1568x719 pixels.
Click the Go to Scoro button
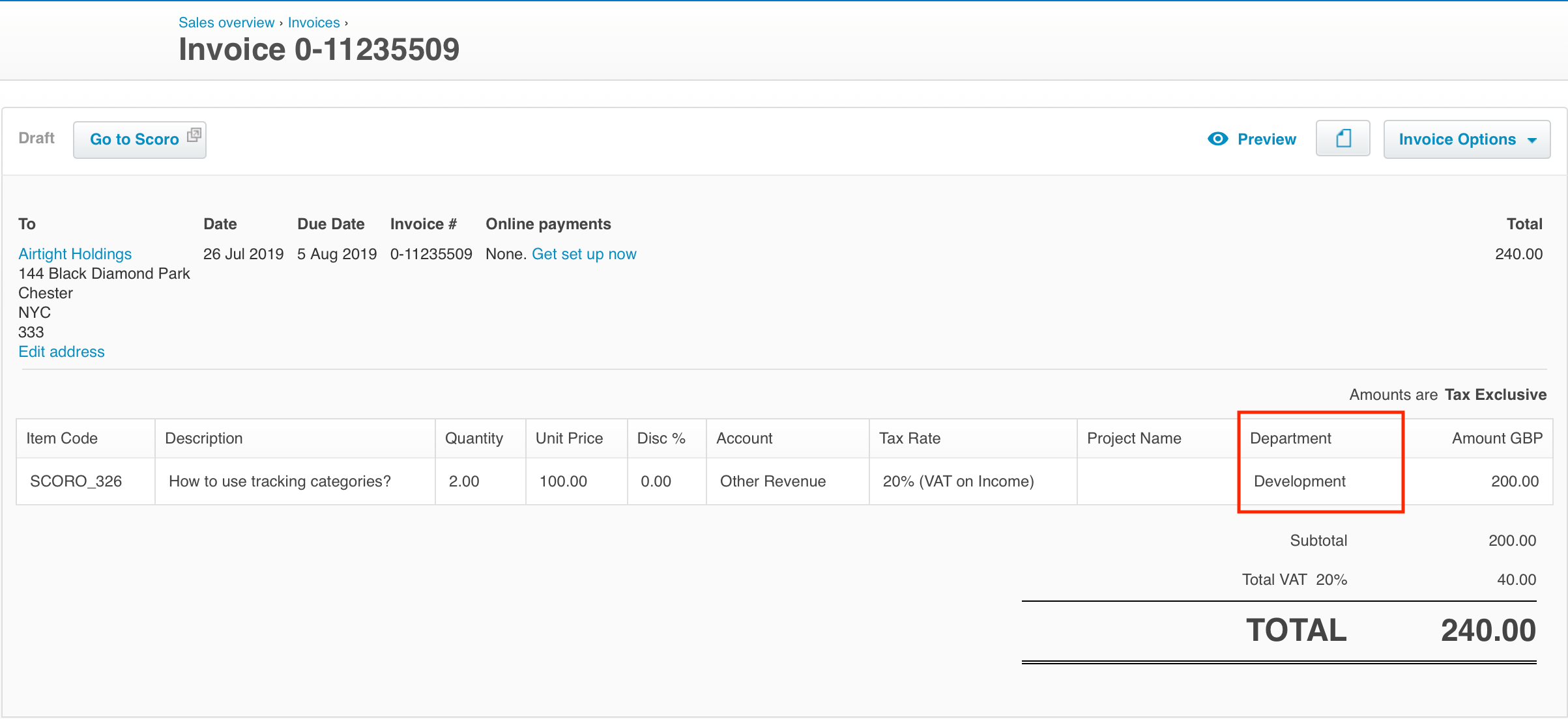(x=139, y=139)
